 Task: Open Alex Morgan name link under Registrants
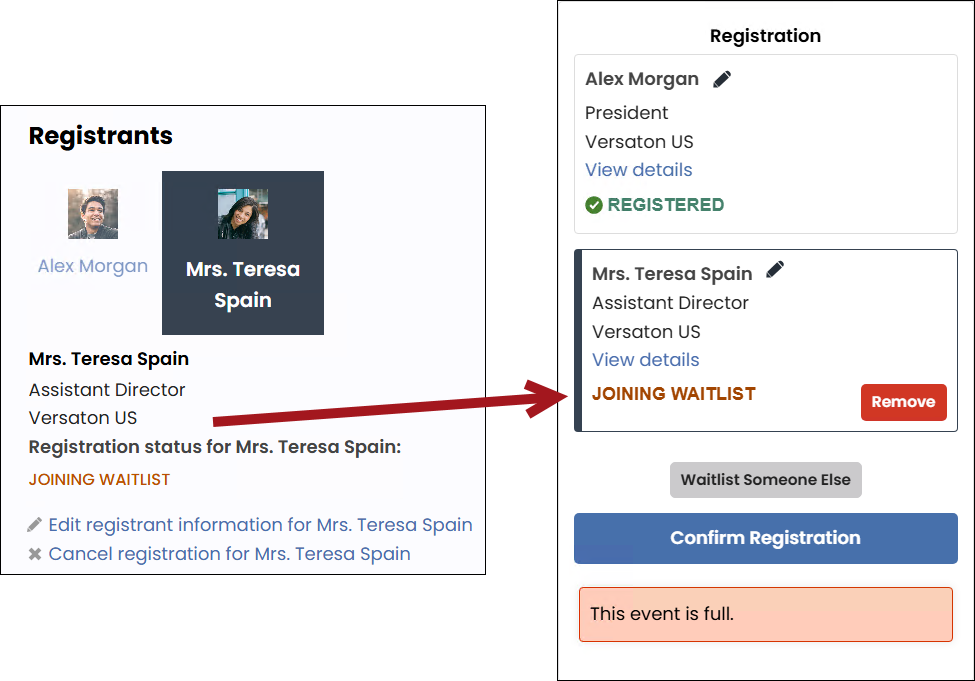coord(93,266)
